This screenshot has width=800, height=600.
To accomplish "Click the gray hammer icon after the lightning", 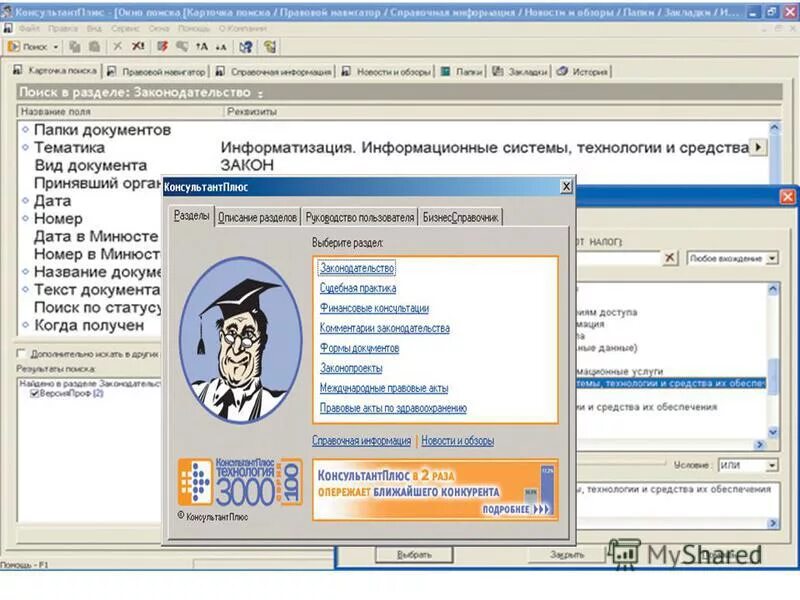I will click(182, 47).
